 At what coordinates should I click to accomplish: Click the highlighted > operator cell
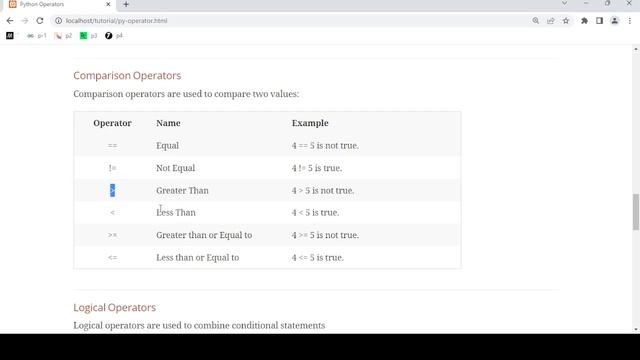[112, 190]
